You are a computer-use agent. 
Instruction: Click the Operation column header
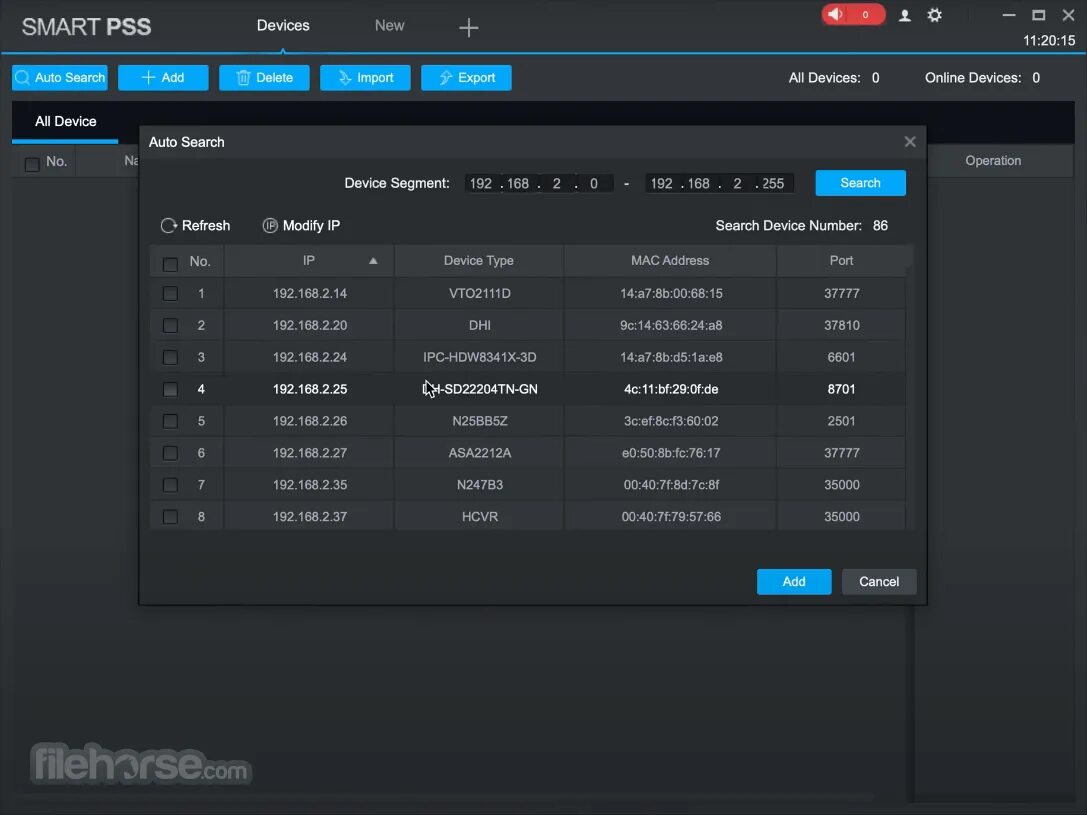coord(993,161)
